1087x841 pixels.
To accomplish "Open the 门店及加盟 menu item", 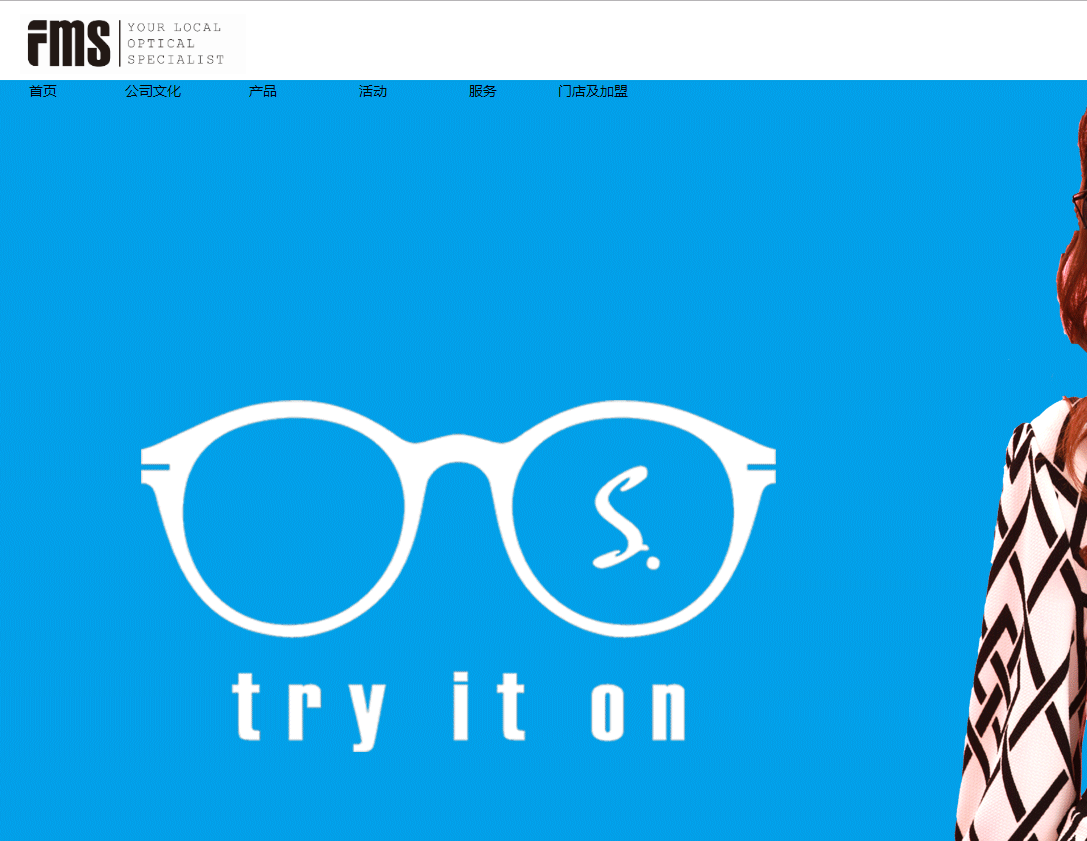I will click(593, 91).
